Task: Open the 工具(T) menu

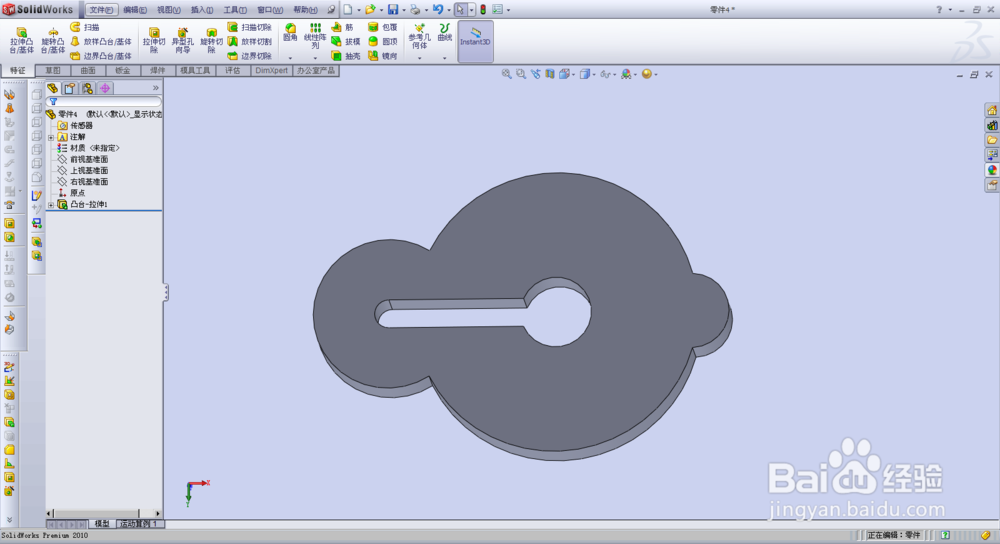Action: (x=235, y=10)
